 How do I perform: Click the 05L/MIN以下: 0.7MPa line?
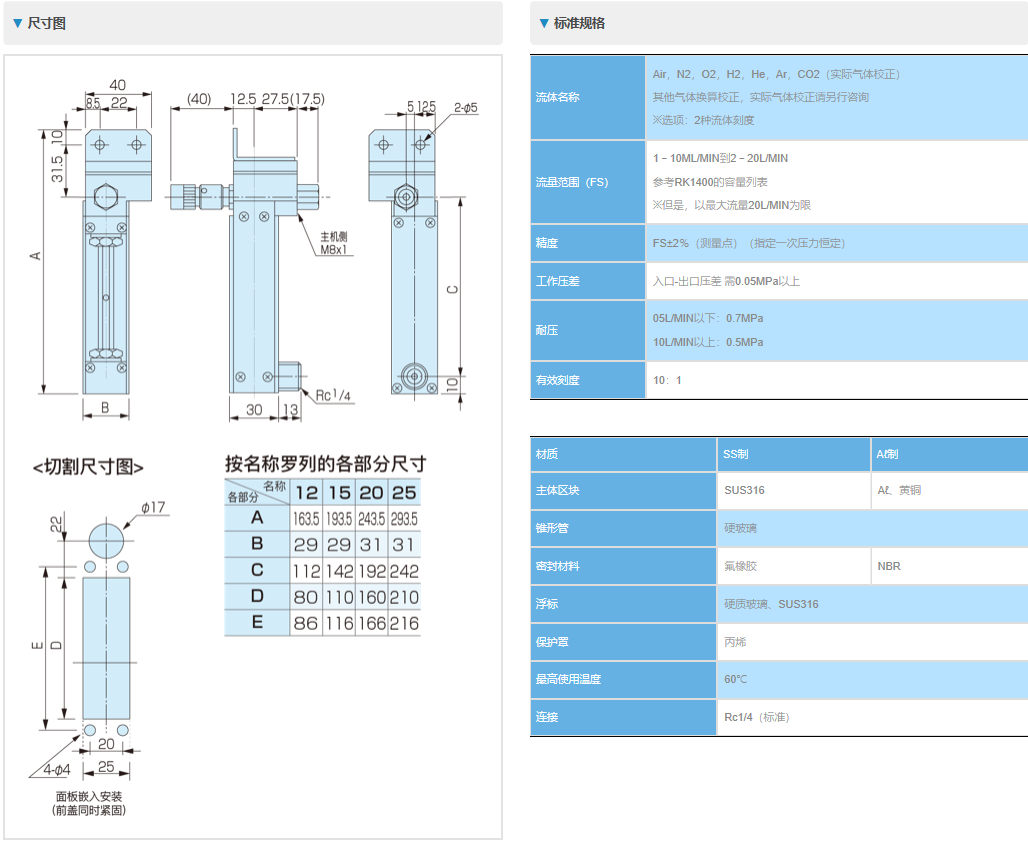(x=707, y=319)
